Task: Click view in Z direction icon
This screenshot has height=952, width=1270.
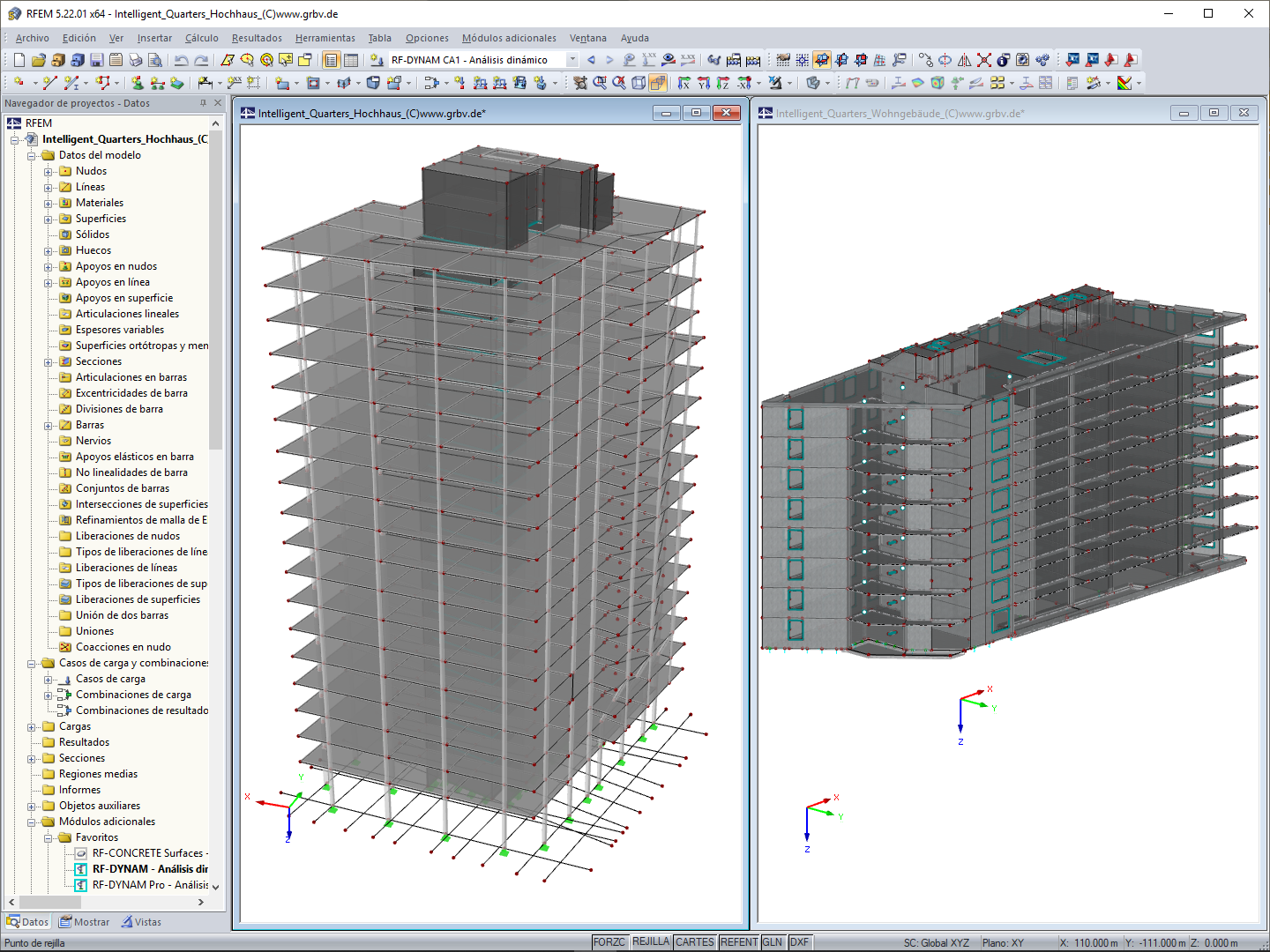Action: [723, 83]
